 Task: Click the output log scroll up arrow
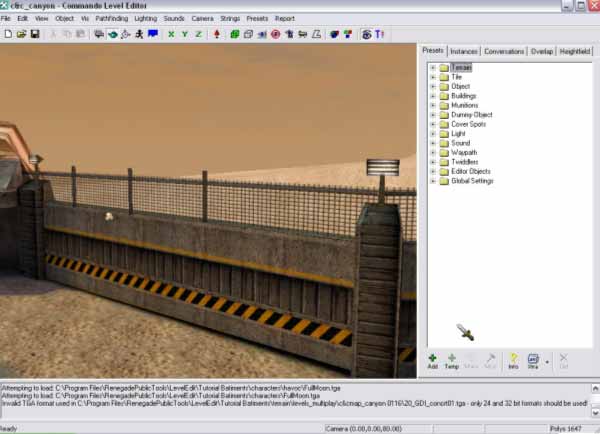pos(595,389)
